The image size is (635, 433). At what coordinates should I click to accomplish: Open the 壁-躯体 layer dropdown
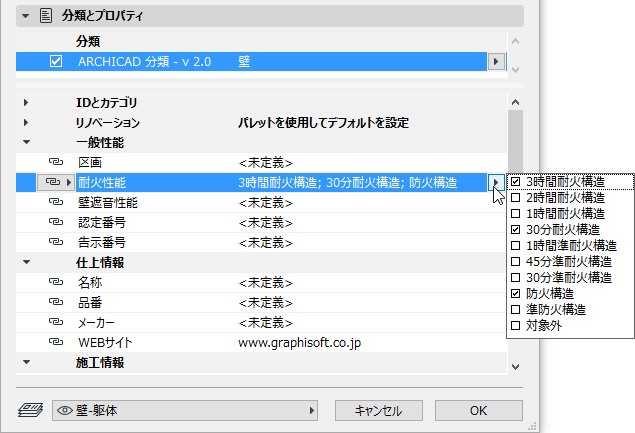tap(185, 411)
